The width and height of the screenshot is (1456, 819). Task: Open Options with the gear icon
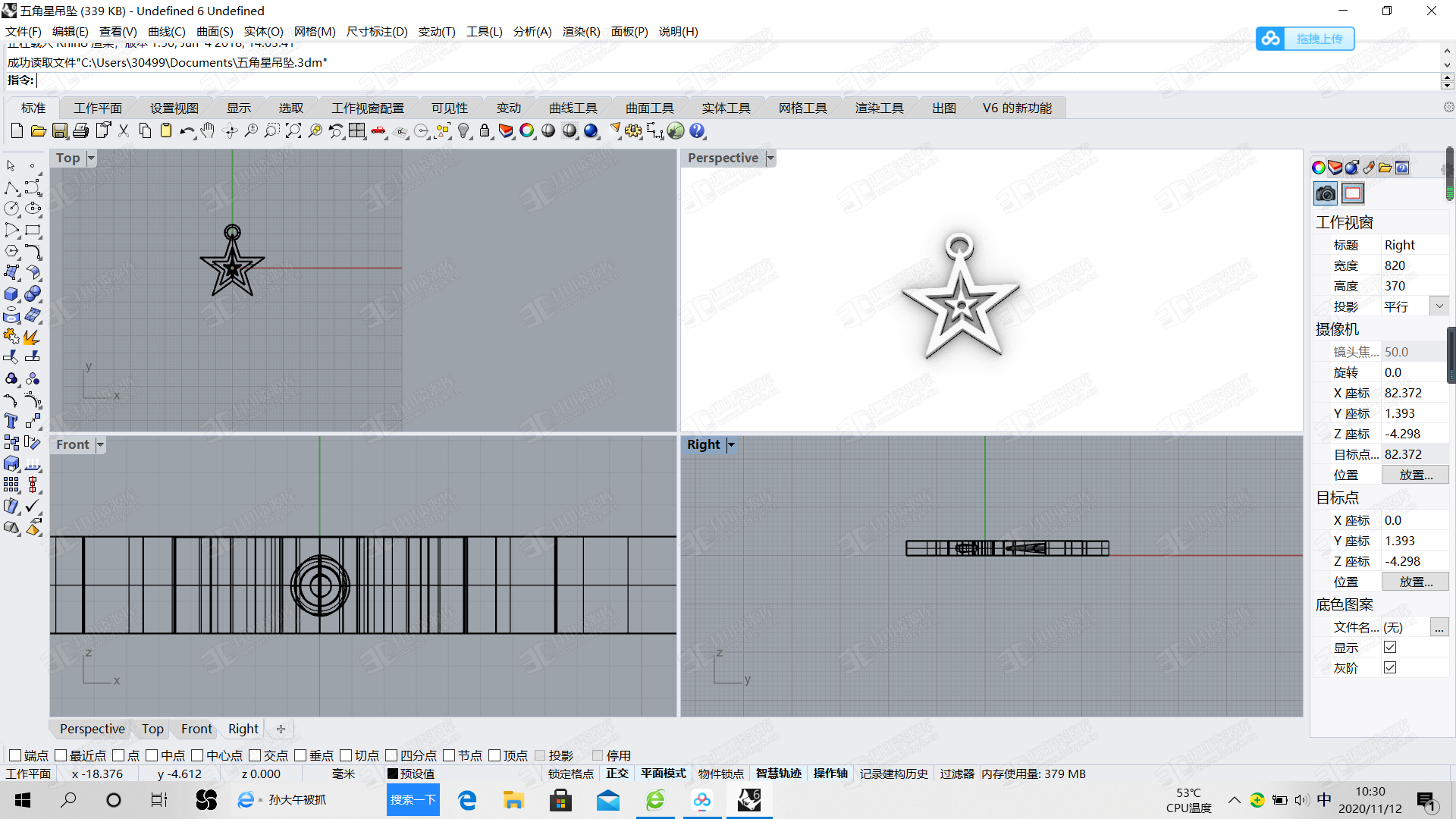[x=633, y=131]
